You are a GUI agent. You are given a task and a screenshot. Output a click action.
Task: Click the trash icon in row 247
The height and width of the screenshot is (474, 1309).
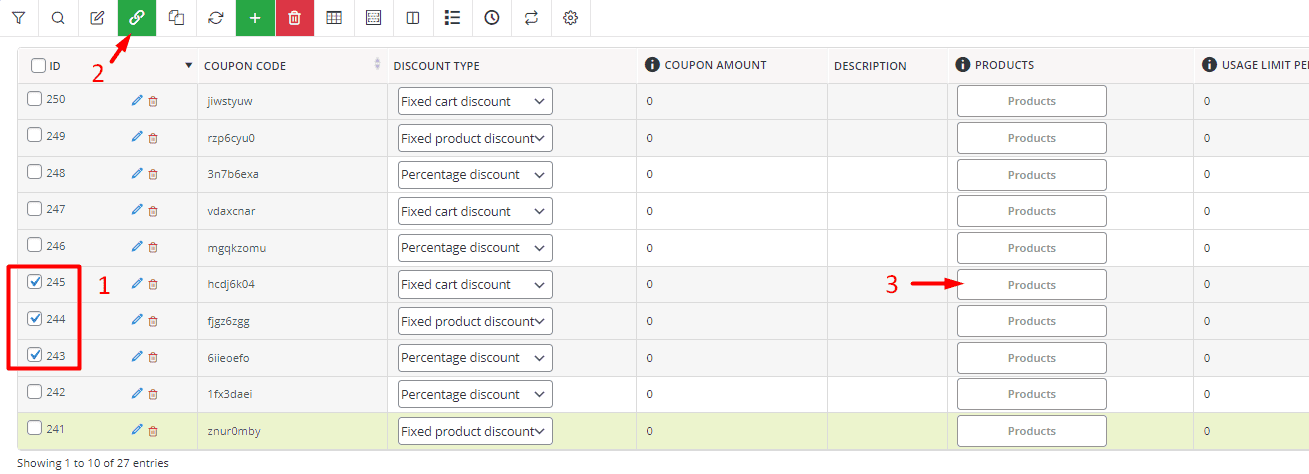[x=153, y=211]
